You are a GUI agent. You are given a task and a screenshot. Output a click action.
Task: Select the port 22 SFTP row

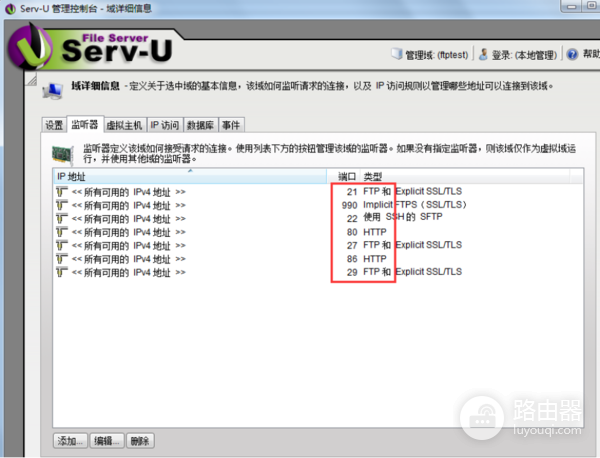pos(318,218)
